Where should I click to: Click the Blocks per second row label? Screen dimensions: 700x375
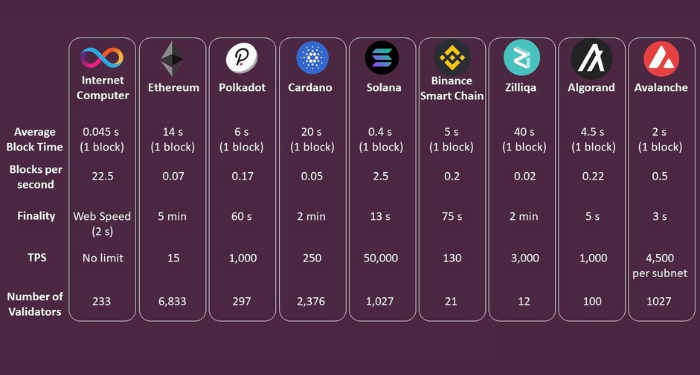coord(36,177)
